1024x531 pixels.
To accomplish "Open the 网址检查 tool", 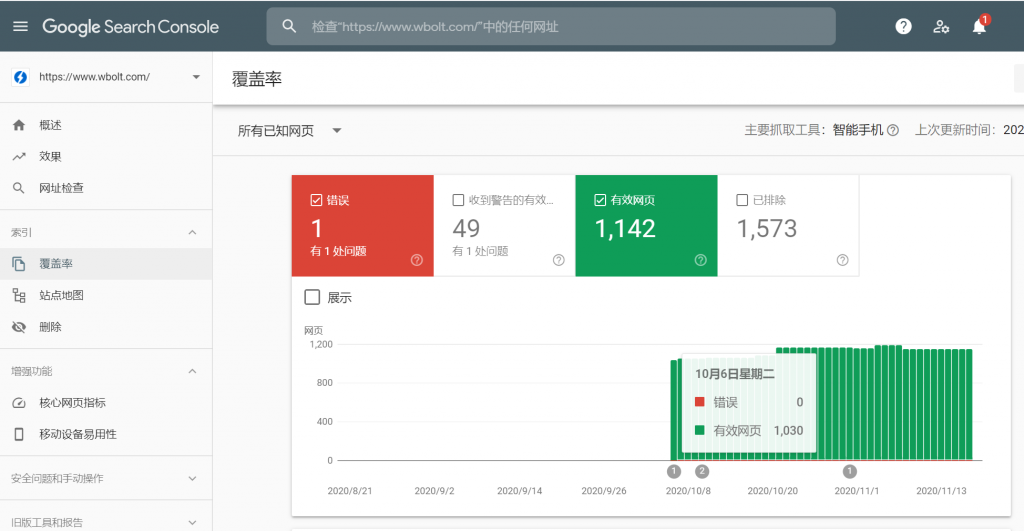I will tap(61, 188).
